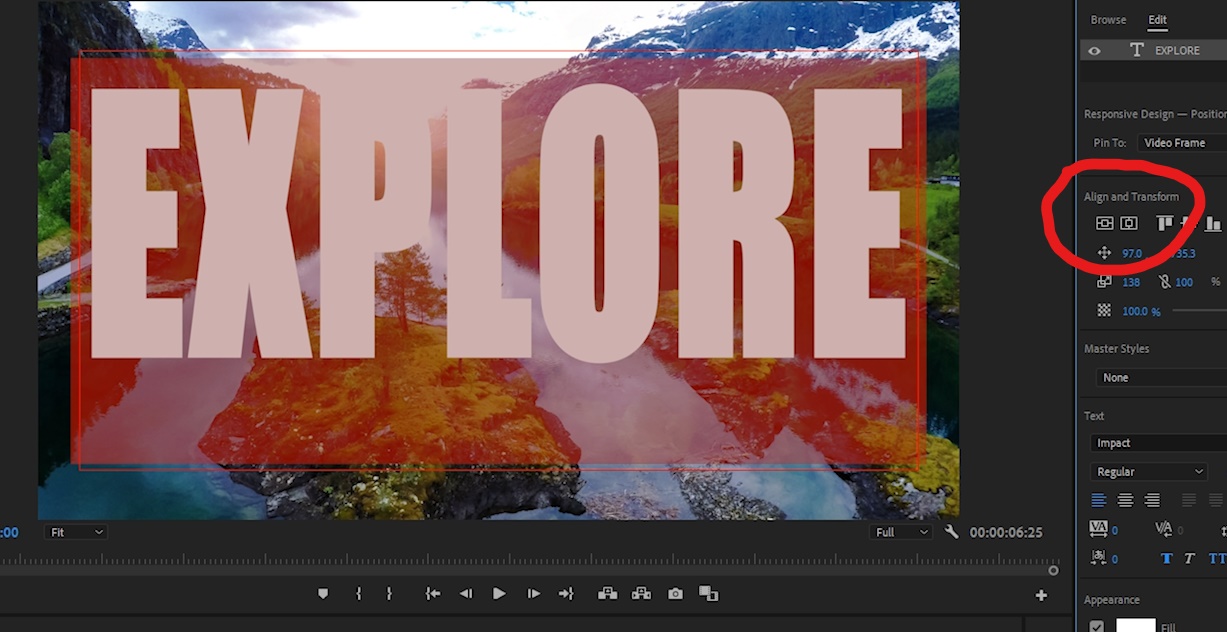Toggle the scale constrain lock icon
This screenshot has width=1227, height=632.
coord(1164,282)
